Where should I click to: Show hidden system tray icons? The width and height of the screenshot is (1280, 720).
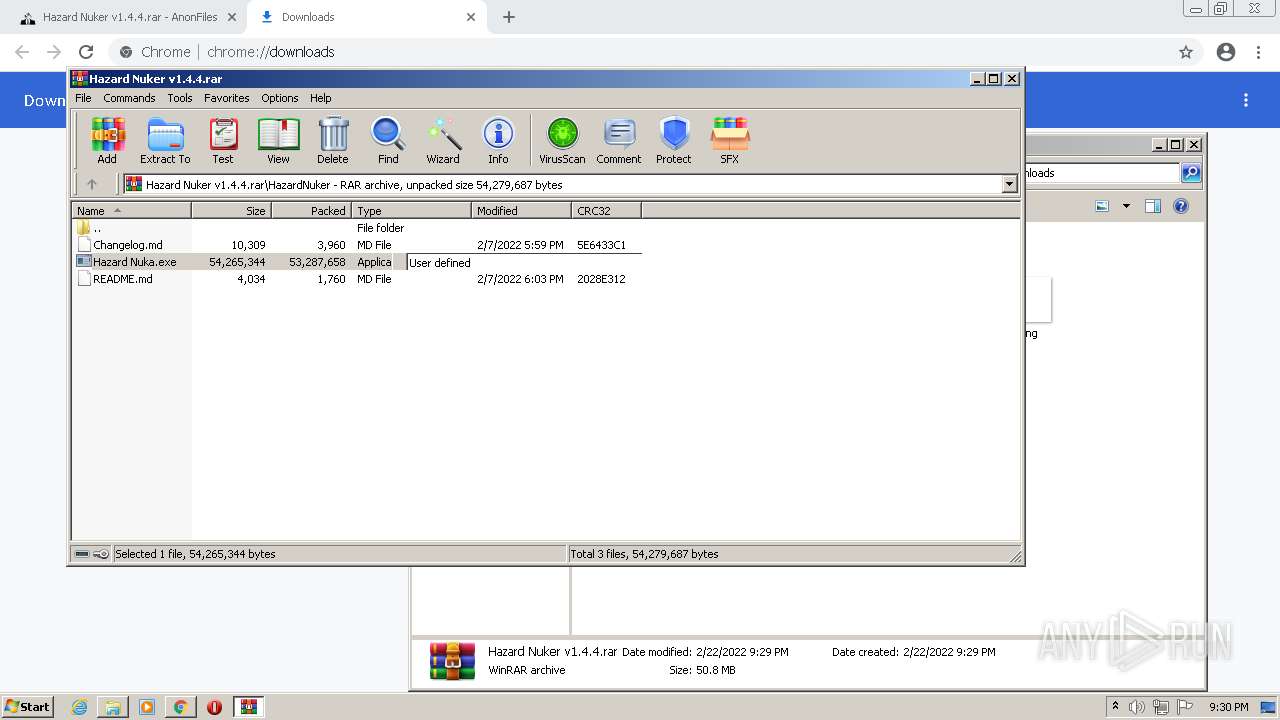(x=1115, y=707)
